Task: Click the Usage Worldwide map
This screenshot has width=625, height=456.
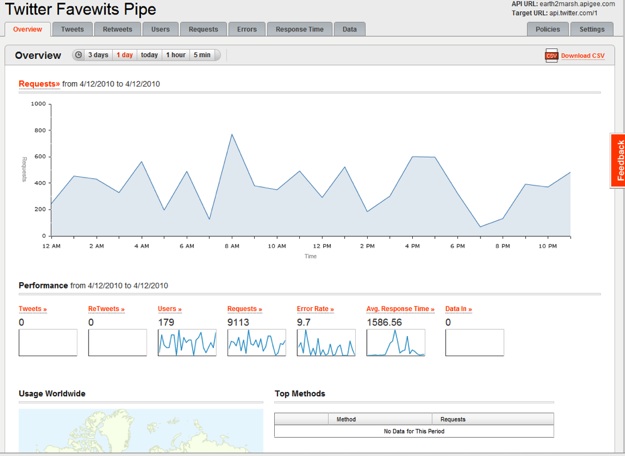Action: (x=140, y=432)
